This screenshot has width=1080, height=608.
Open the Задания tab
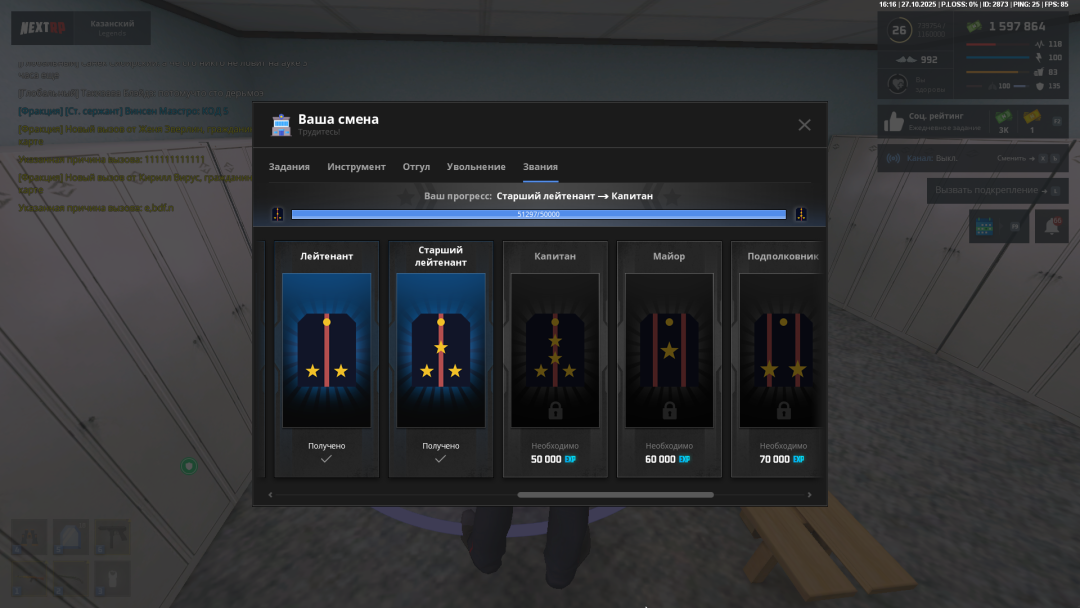click(289, 167)
